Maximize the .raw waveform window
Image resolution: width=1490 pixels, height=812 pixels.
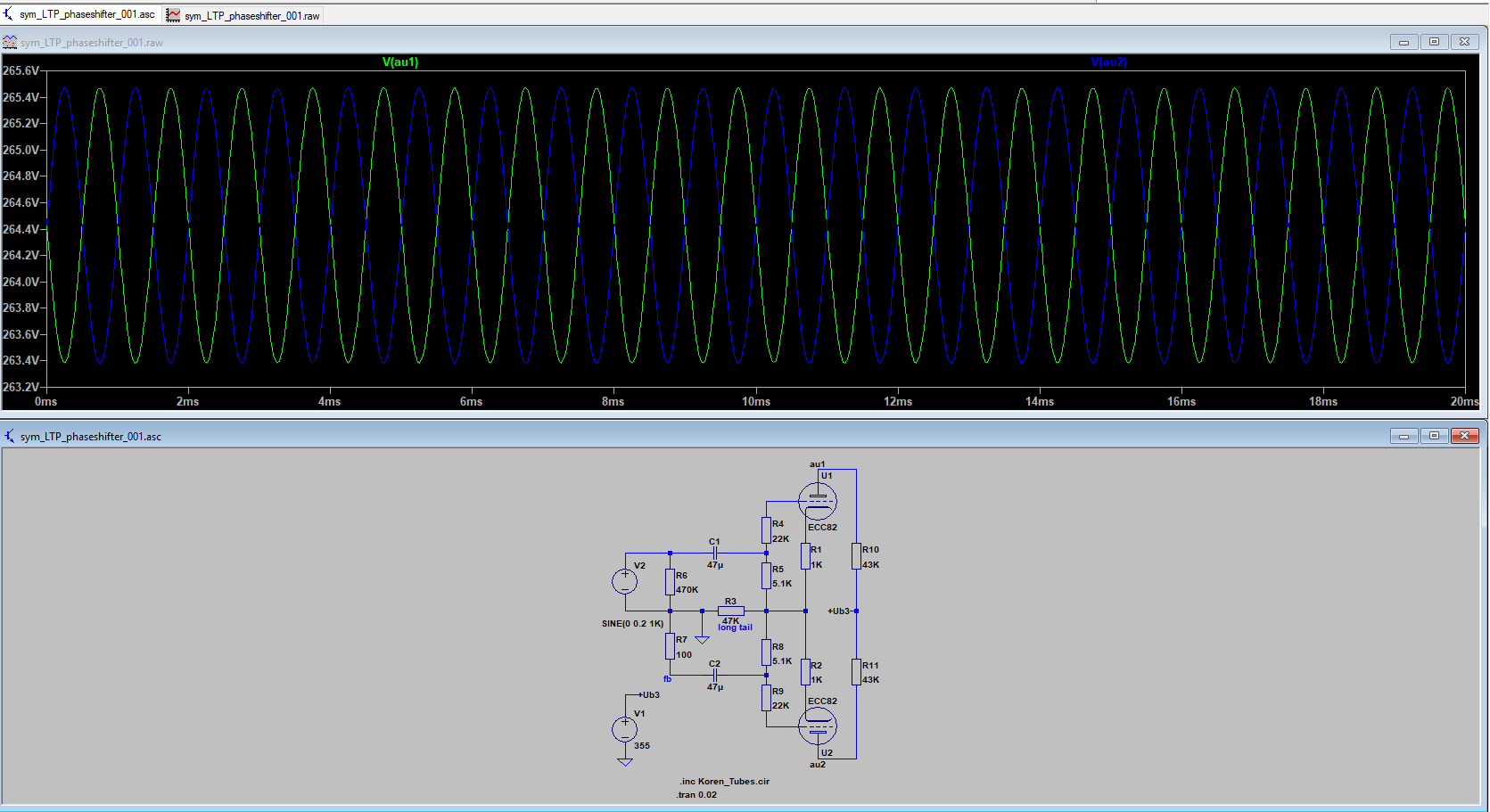1434,42
